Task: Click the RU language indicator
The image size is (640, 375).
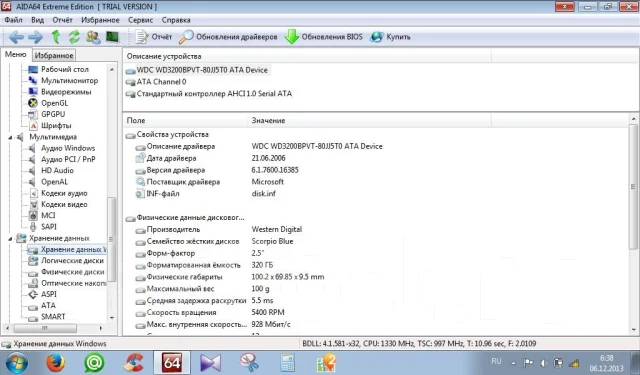Action: pyautogui.click(x=496, y=361)
